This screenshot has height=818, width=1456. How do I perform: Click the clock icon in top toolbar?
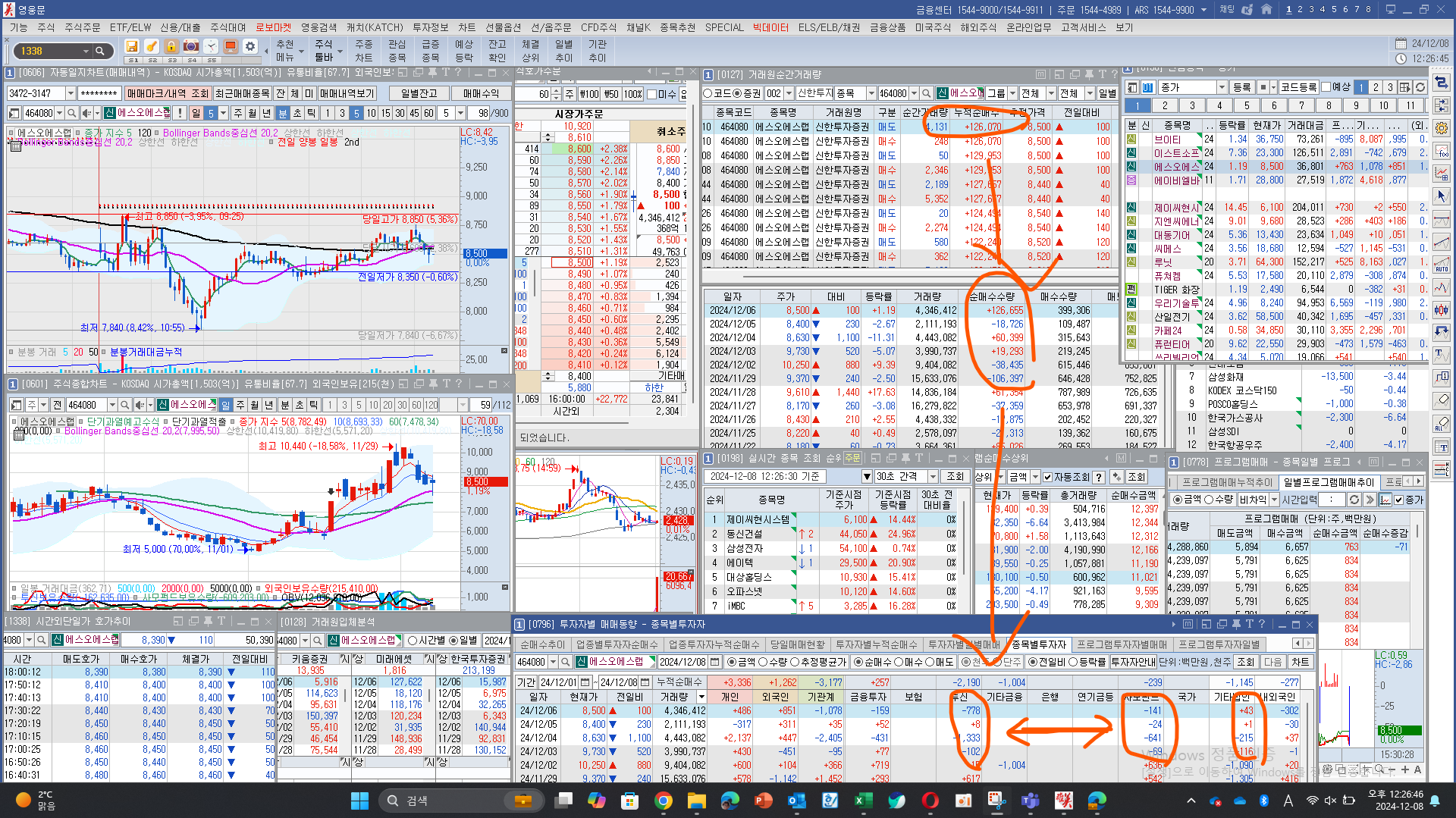pos(211,47)
